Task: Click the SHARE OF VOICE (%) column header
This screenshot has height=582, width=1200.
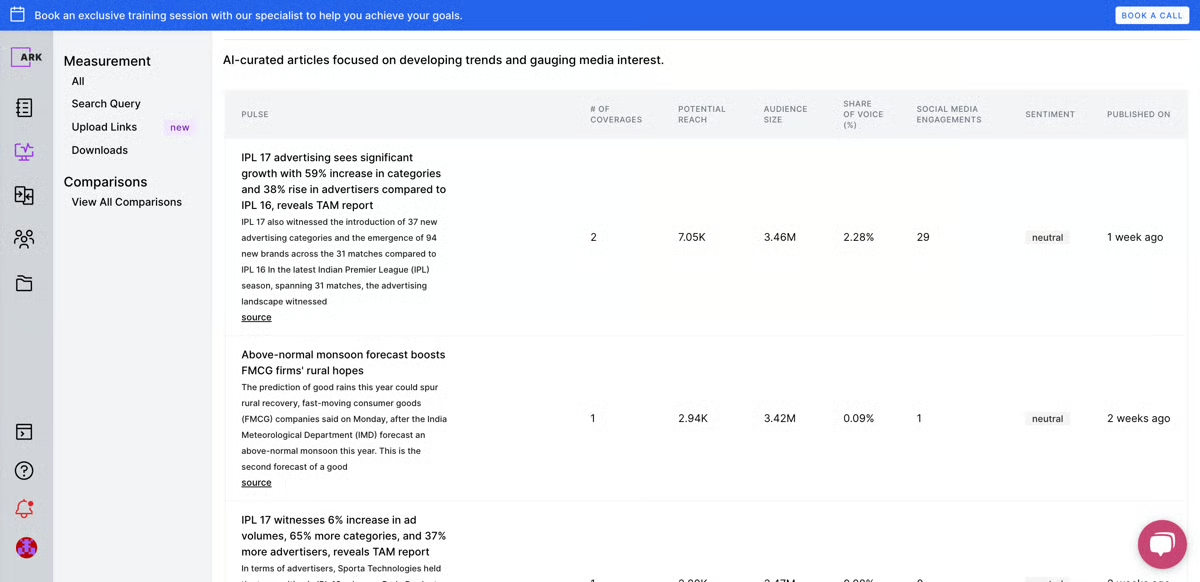Action: click(863, 114)
